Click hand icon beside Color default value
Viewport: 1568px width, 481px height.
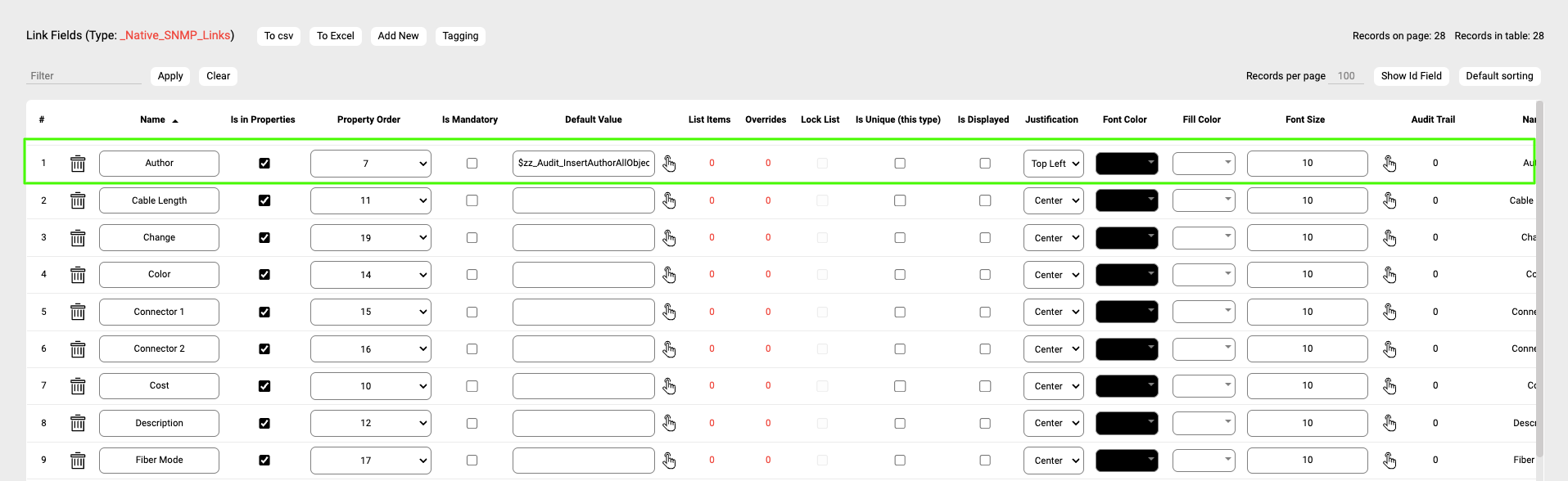point(669,275)
